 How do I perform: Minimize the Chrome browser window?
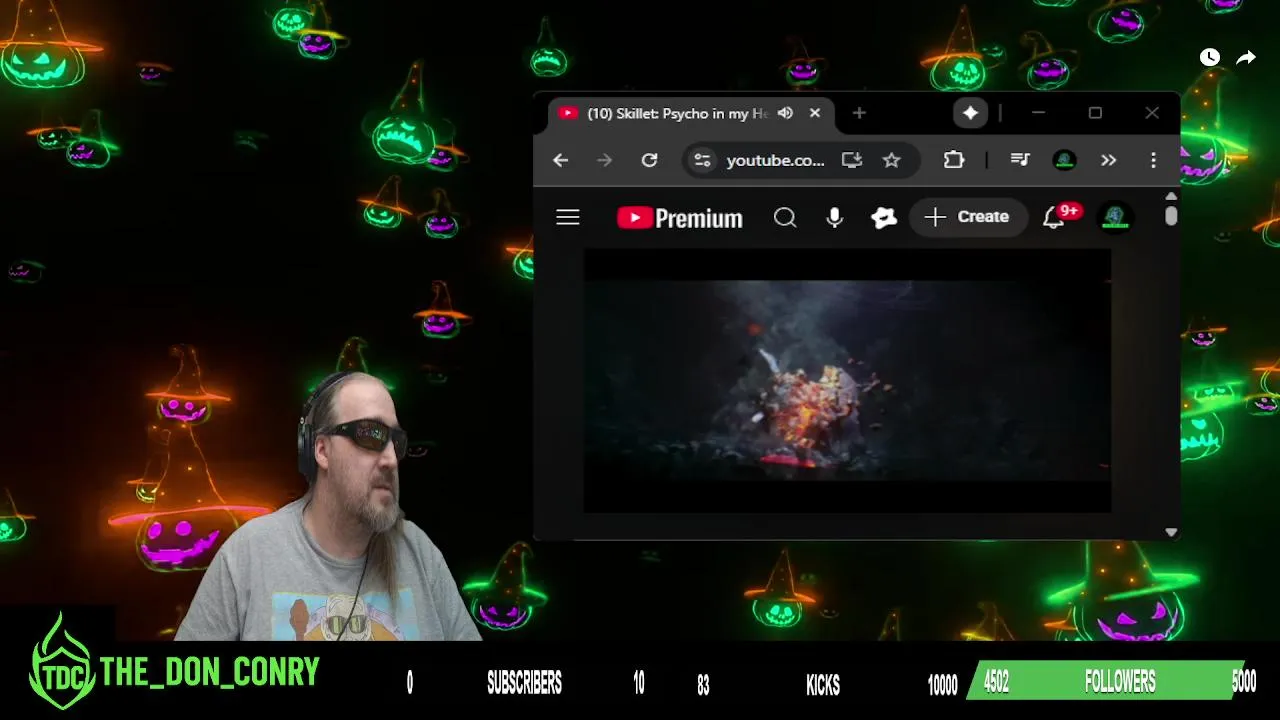click(1038, 113)
